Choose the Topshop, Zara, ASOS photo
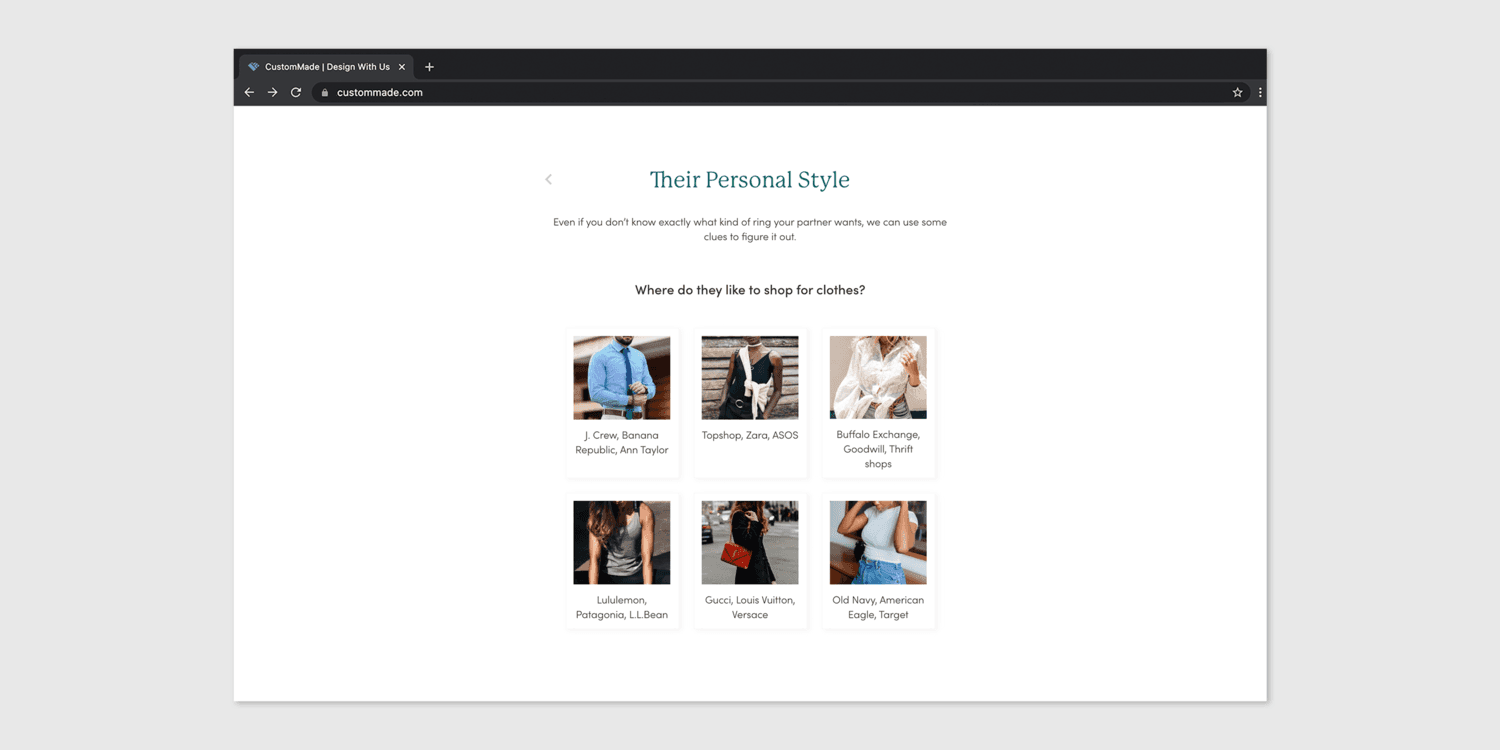Image resolution: width=1500 pixels, height=750 pixels. 750,377
